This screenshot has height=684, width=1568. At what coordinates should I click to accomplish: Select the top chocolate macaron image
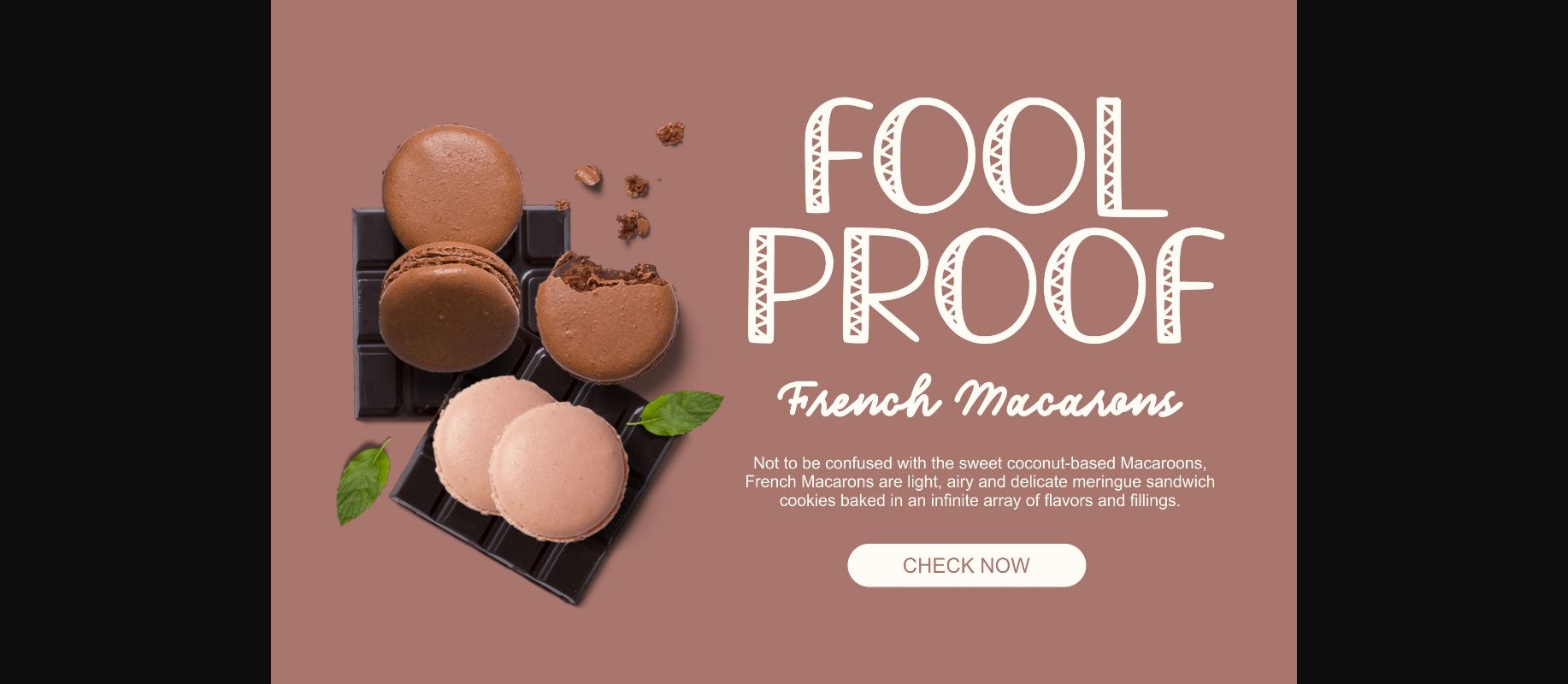tap(452, 188)
